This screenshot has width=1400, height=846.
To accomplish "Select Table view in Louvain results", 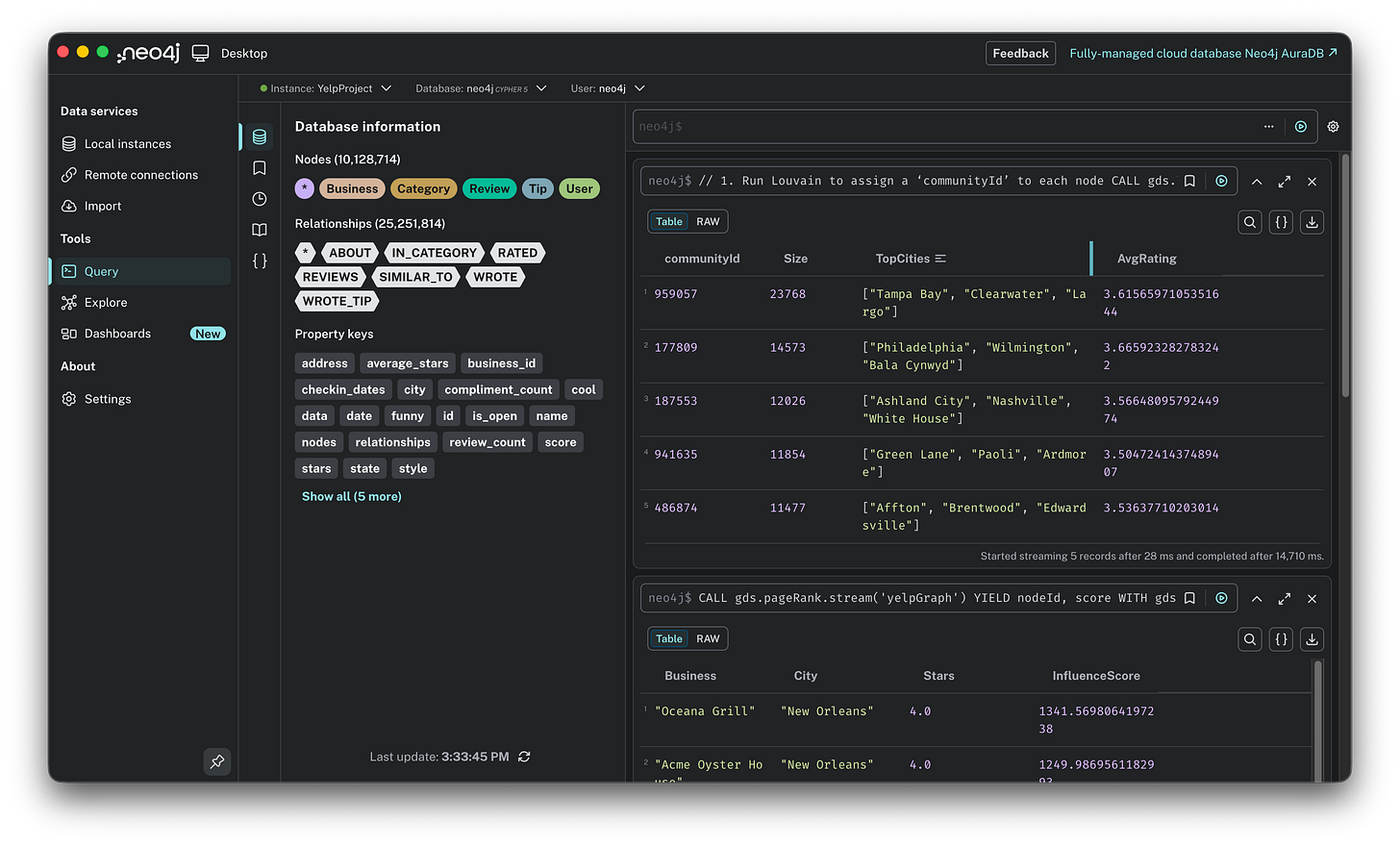I will click(669, 222).
